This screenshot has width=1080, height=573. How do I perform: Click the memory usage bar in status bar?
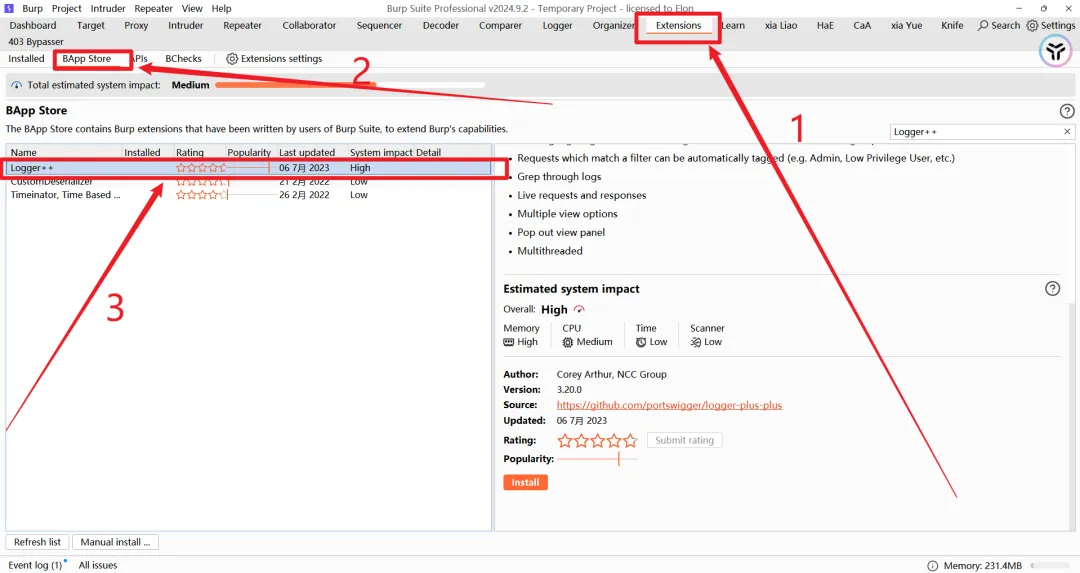click(1052, 565)
